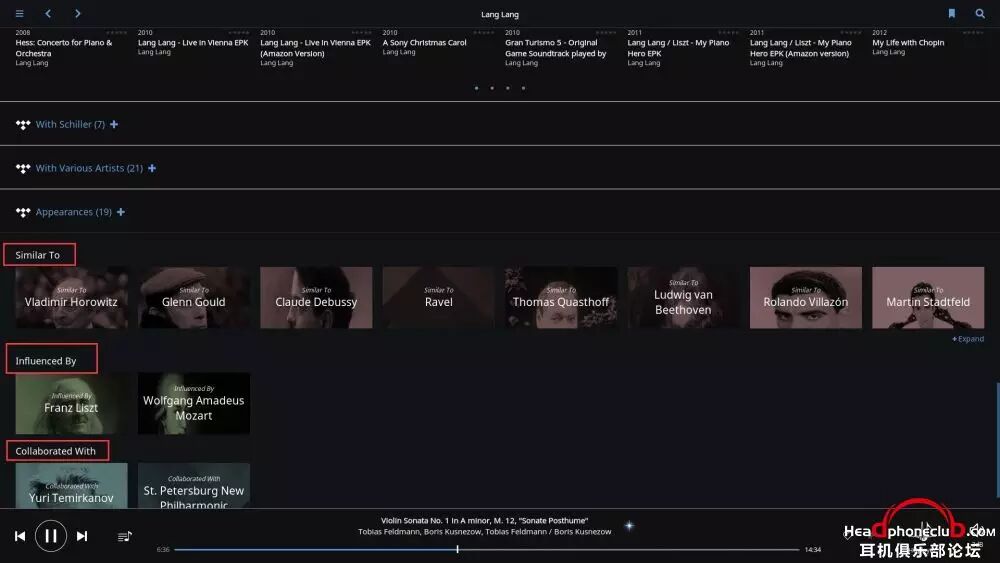Expand Appearances (19) with plus
The height and width of the screenshot is (563, 1000).
pyautogui.click(x=121, y=212)
